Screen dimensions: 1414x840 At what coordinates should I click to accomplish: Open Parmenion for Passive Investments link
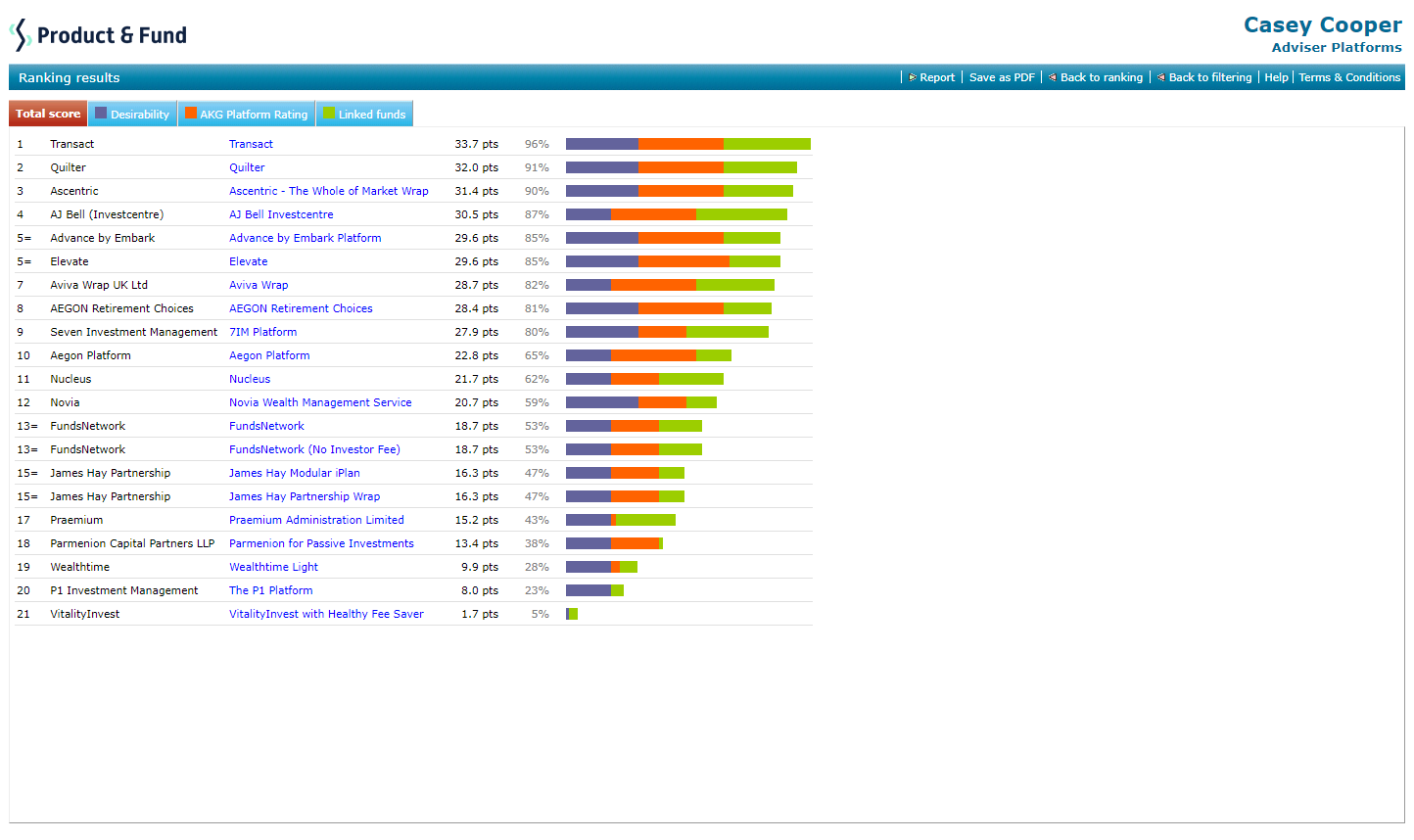click(x=321, y=543)
